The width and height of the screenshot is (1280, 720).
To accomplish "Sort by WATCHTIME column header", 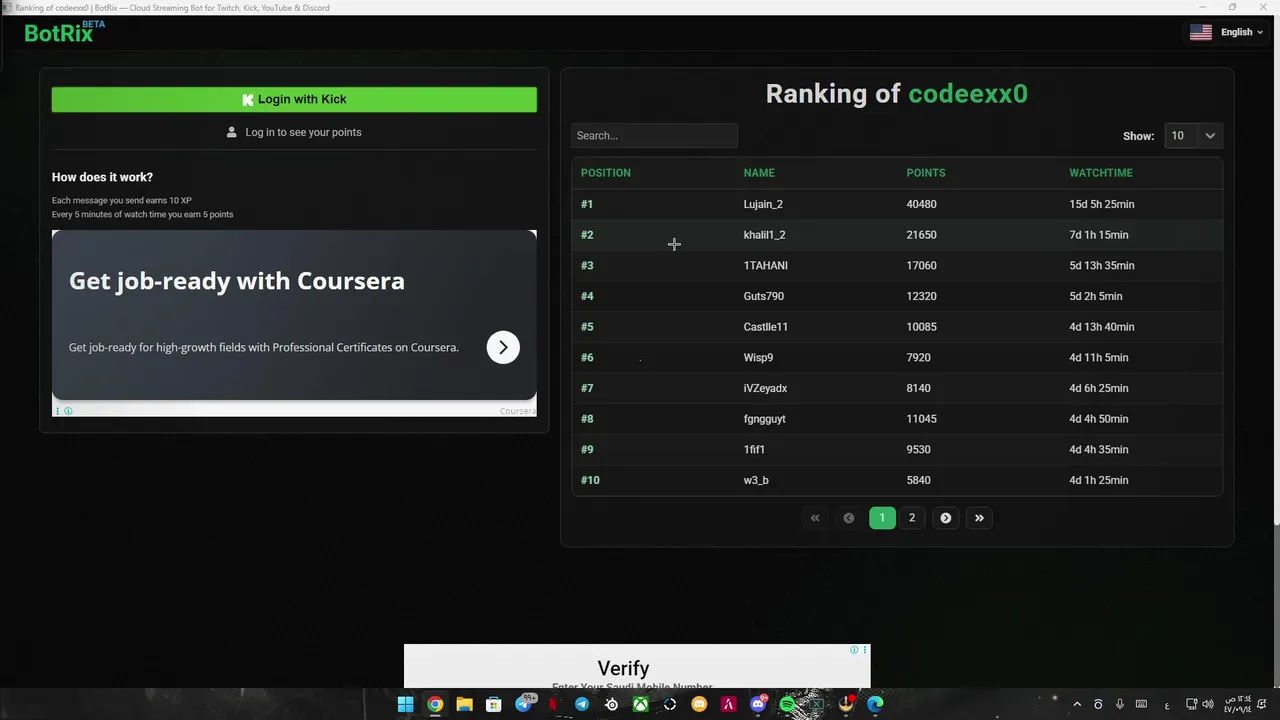I will click(1101, 173).
